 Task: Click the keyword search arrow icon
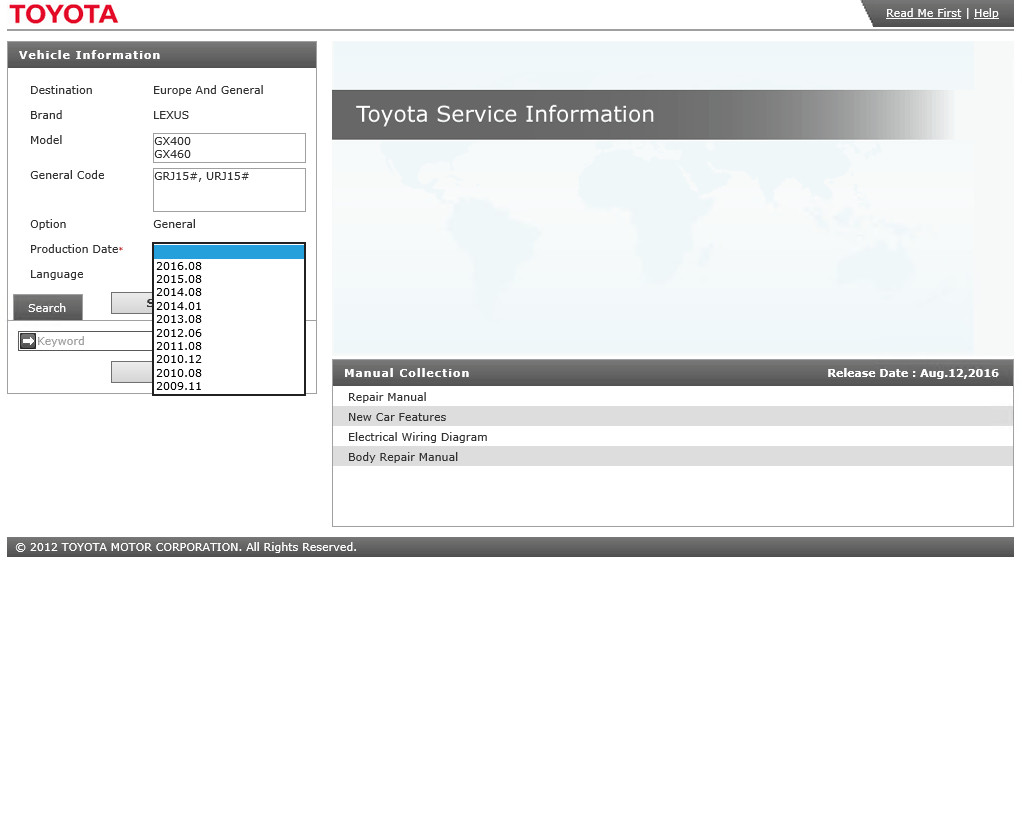[x=27, y=341]
